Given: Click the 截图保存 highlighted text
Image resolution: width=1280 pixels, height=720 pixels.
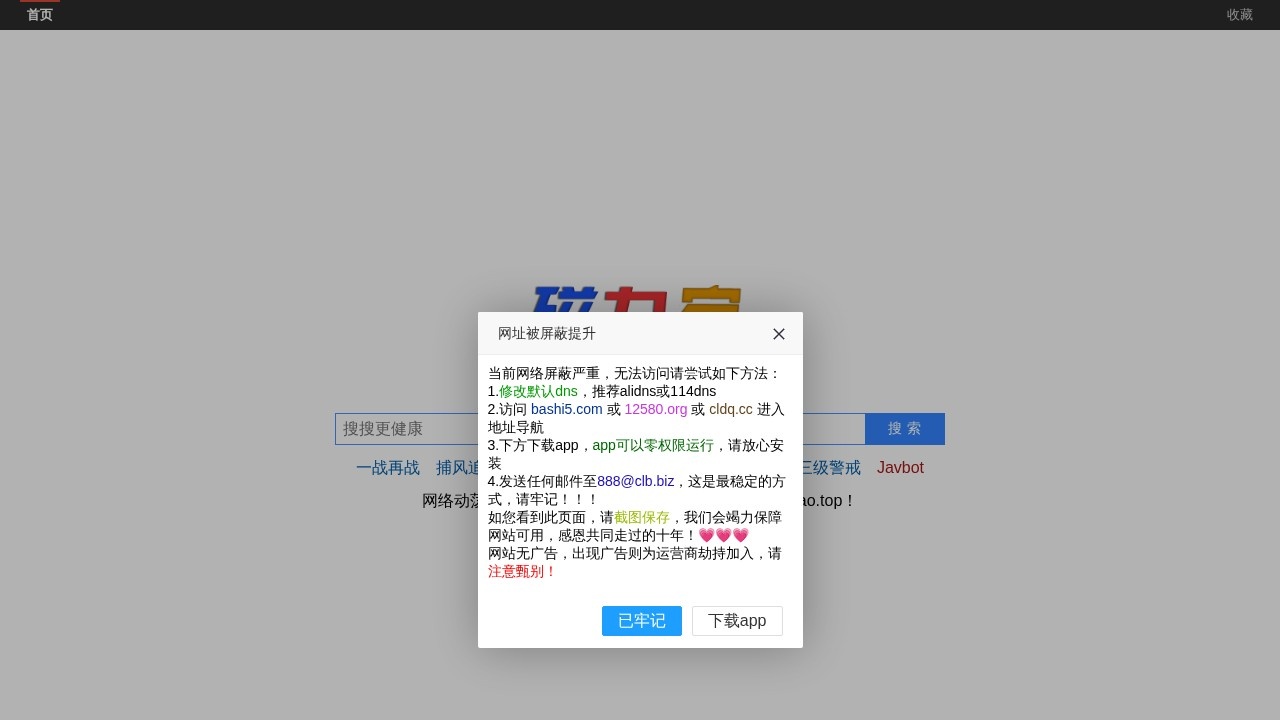Looking at the screenshot, I should pos(642,517).
